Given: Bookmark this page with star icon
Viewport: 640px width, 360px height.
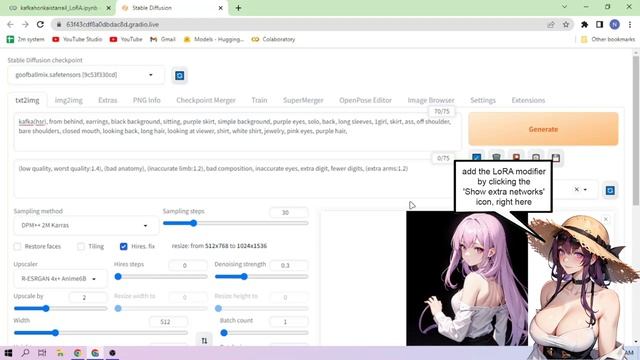Looking at the screenshot, I should (x=566, y=24).
